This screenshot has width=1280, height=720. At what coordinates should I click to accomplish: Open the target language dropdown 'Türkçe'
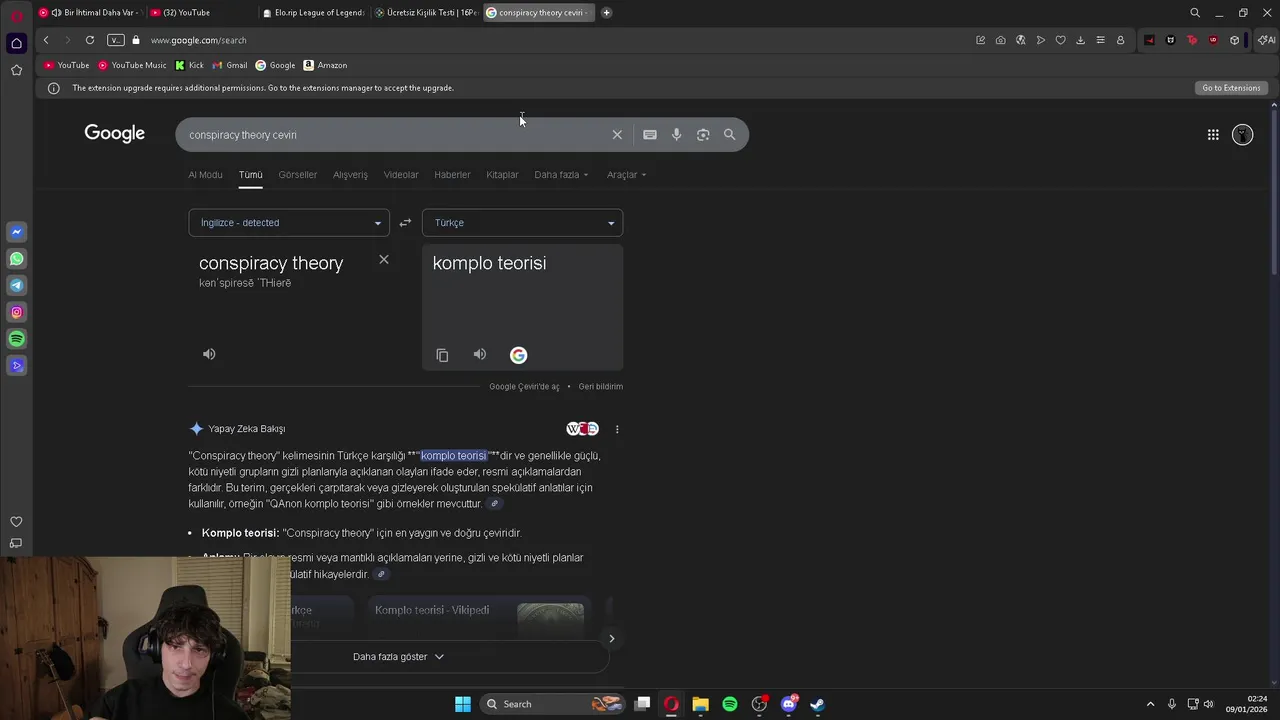[522, 223]
